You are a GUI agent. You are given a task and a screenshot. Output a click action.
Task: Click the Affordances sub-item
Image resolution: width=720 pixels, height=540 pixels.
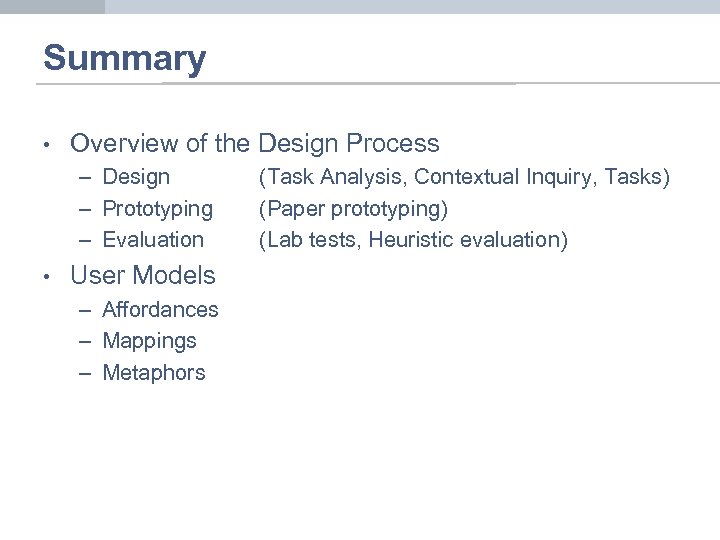click(x=160, y=310)
